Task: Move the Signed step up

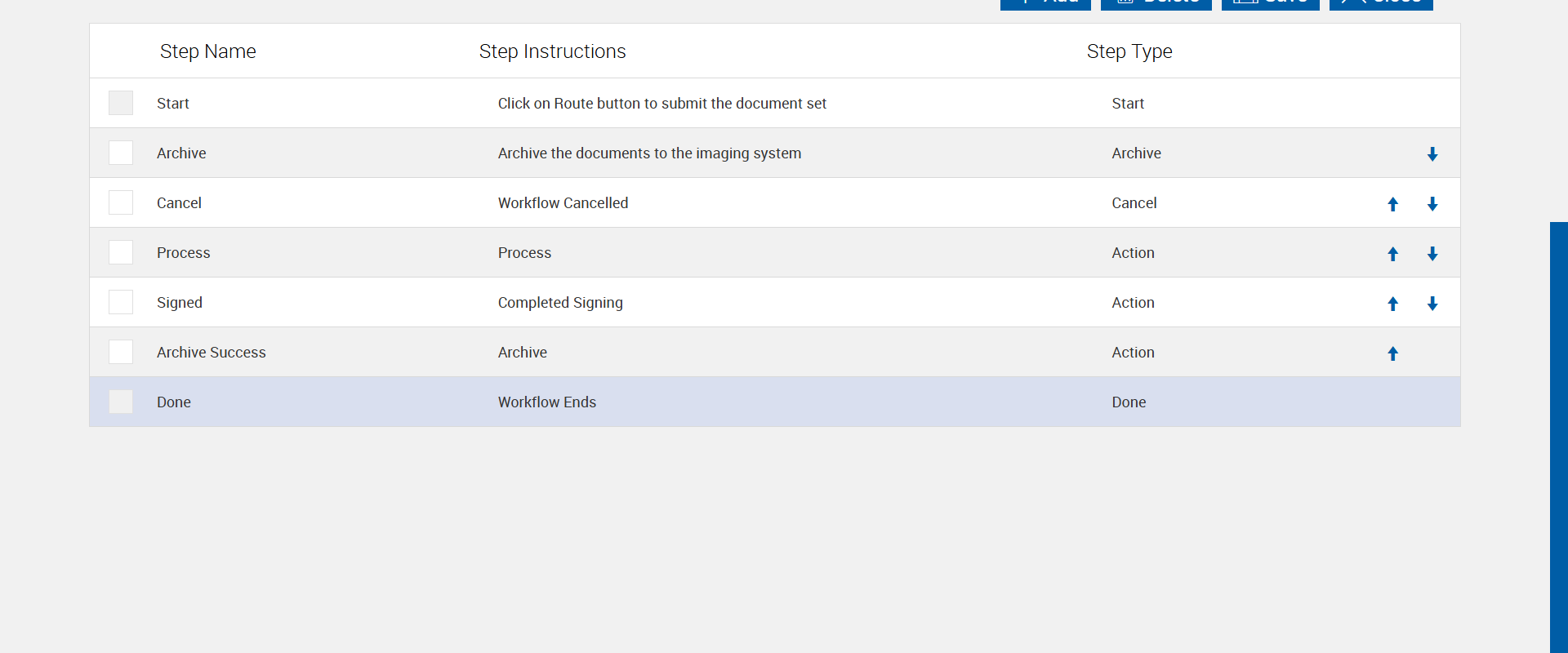Action: pyautogui.click(x=1393, y=304)
